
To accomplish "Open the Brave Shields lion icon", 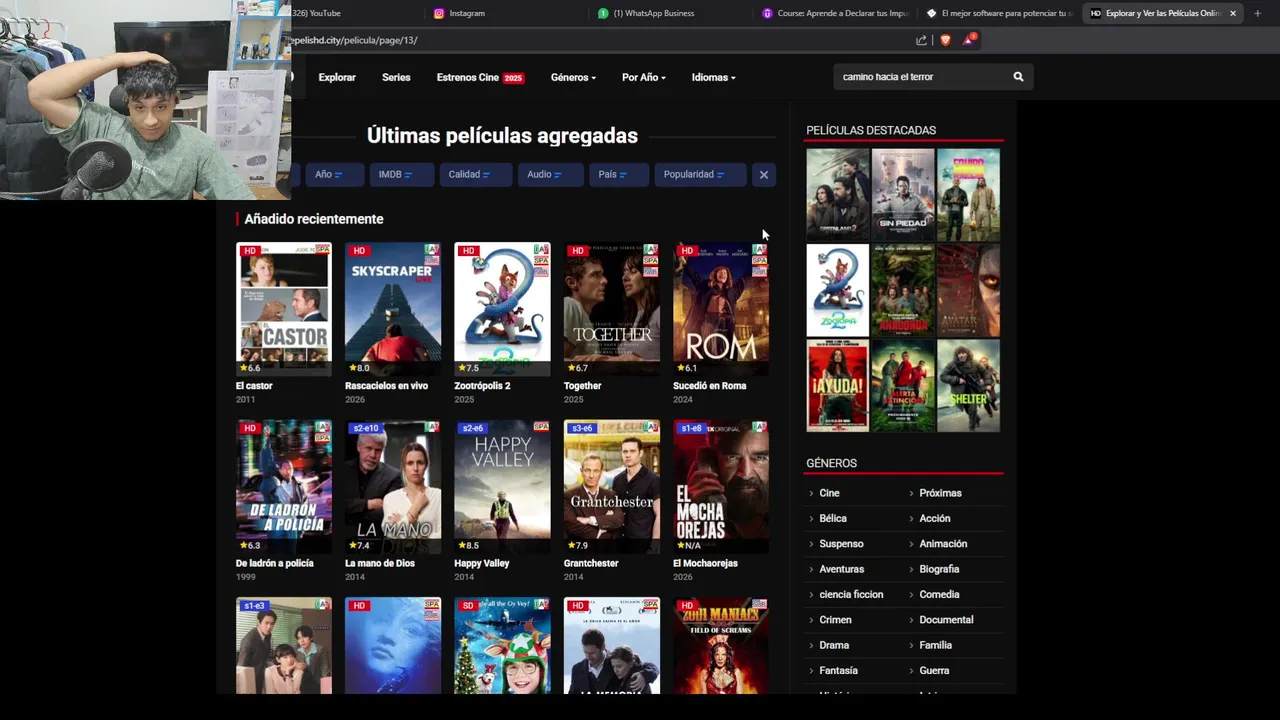I will pos(945,40).
